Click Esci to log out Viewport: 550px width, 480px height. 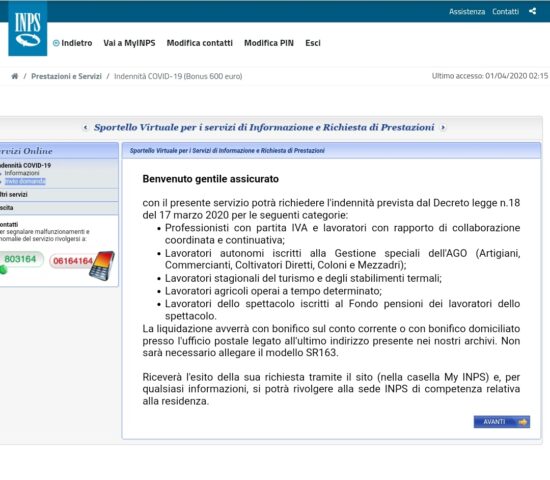tap(313, 43)
